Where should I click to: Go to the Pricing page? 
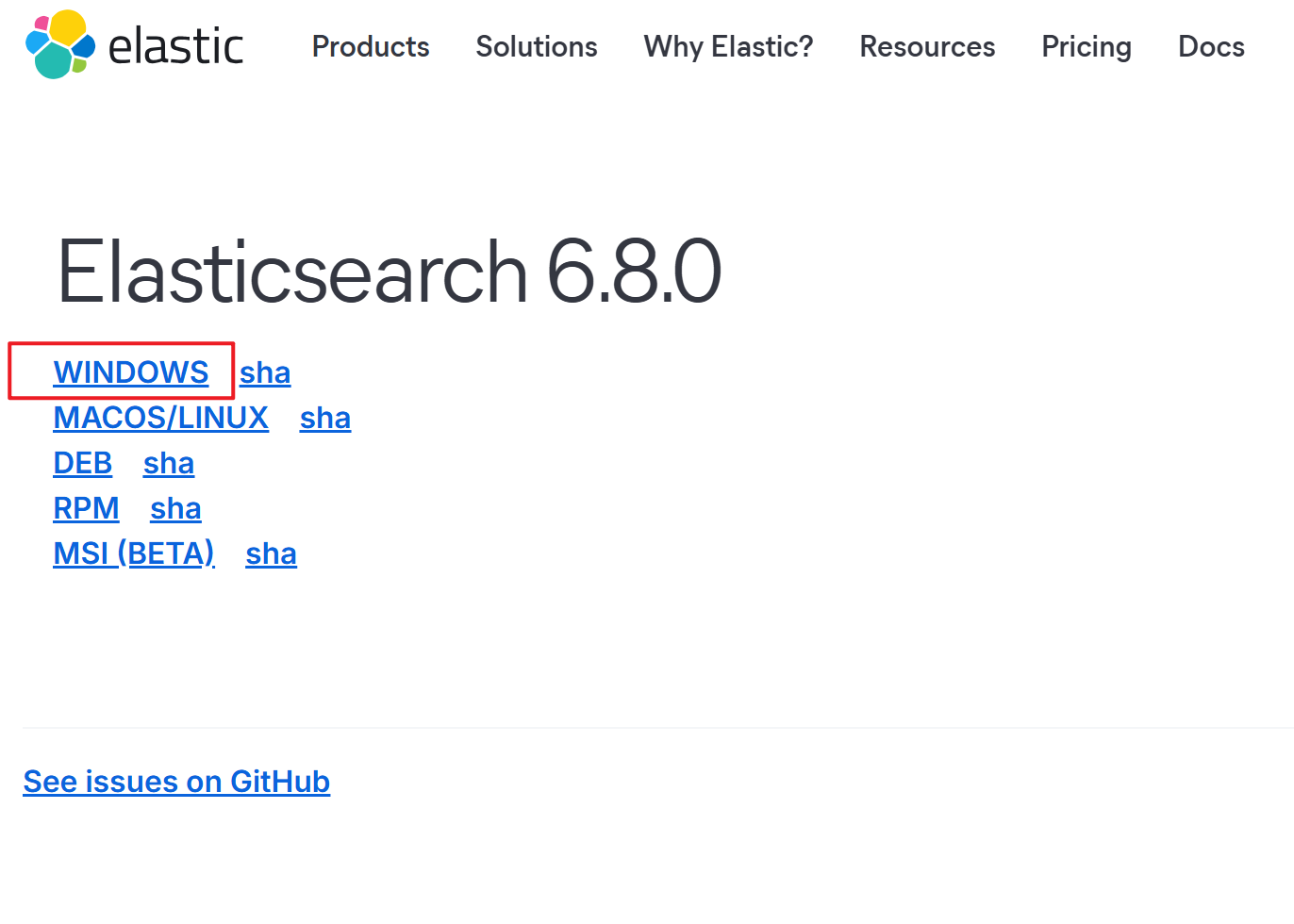click(x=1086, y=46)
